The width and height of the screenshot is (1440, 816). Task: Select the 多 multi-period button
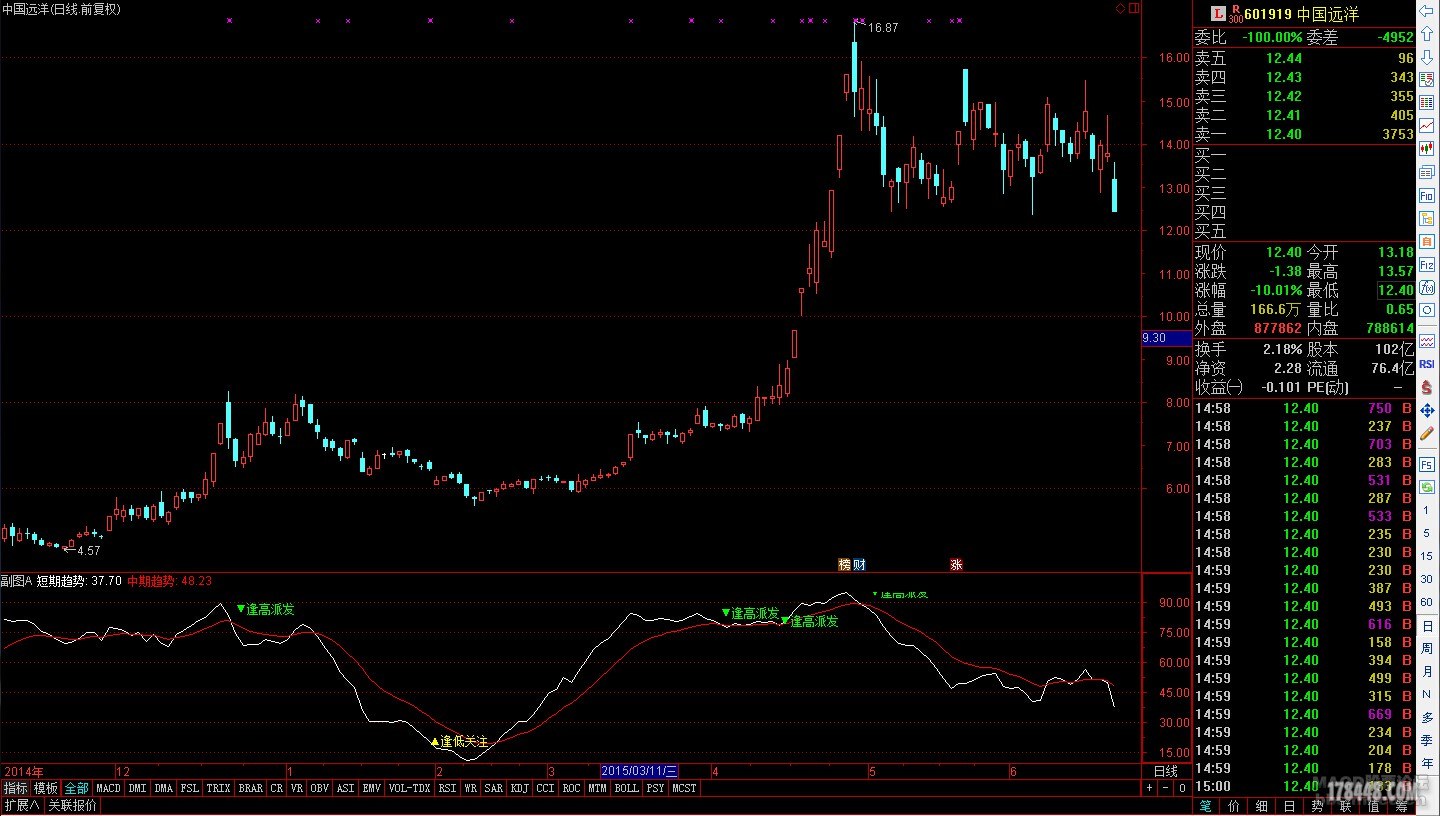click(1427, 718)
